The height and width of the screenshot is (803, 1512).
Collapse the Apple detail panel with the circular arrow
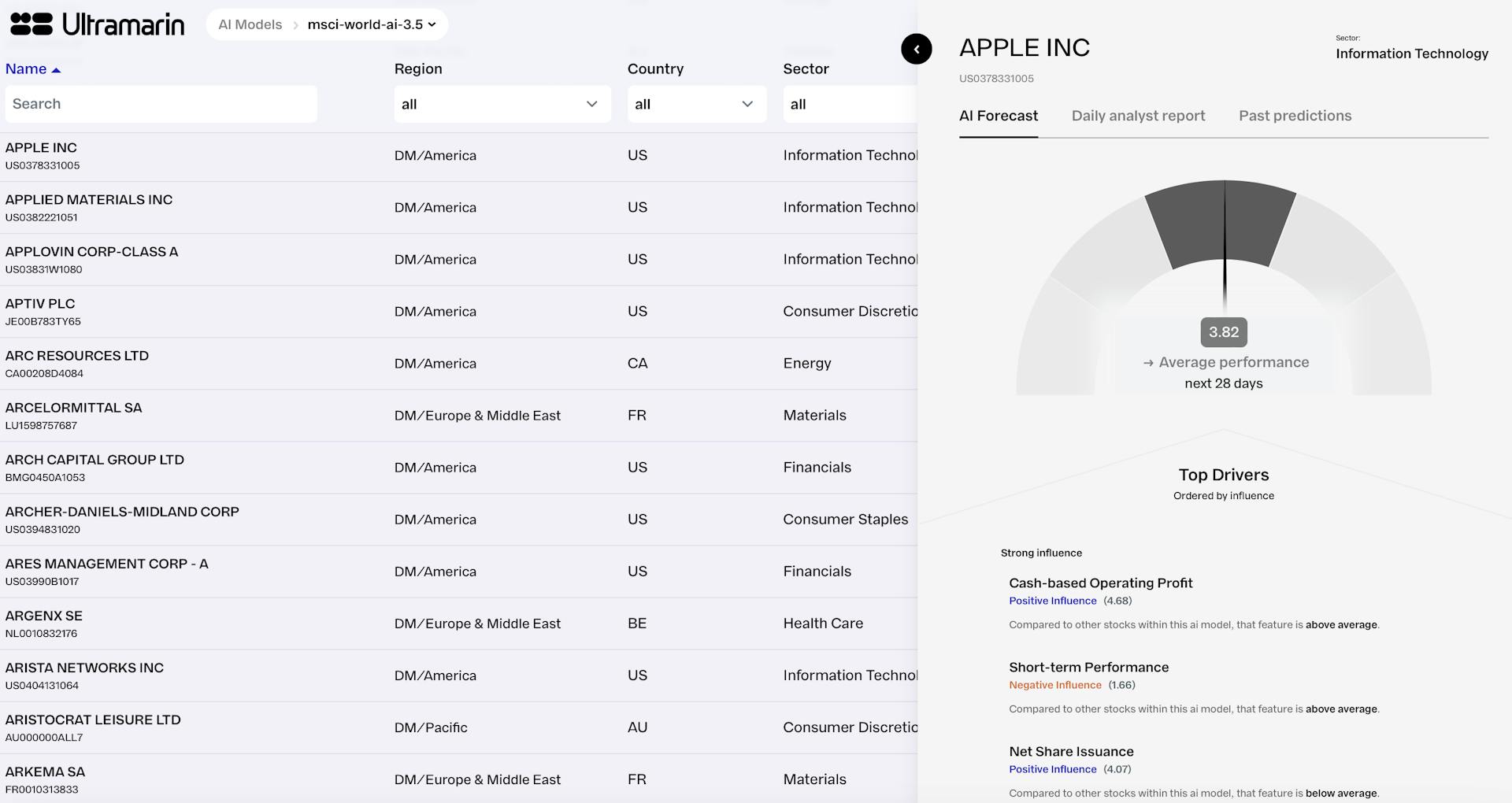coord(916,49)
